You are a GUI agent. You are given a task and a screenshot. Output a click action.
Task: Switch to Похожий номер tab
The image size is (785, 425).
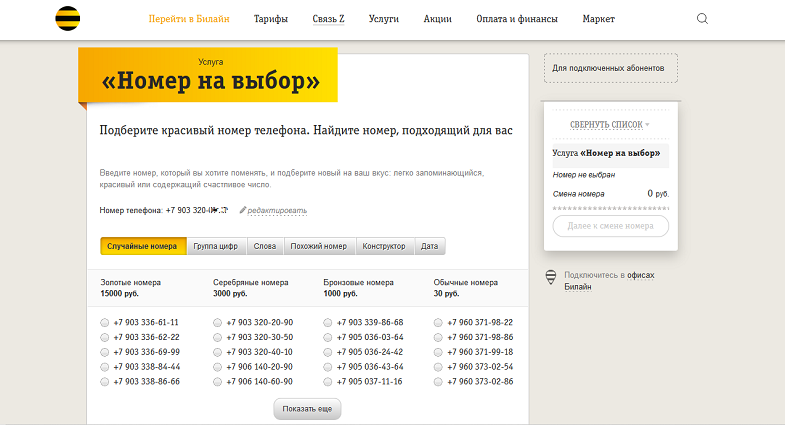(319, 246)
